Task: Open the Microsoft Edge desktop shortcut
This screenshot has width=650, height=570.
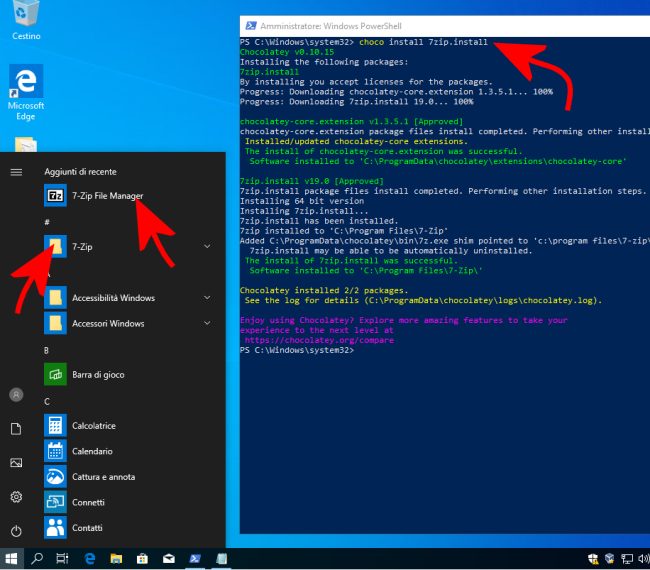Action: 26,92
